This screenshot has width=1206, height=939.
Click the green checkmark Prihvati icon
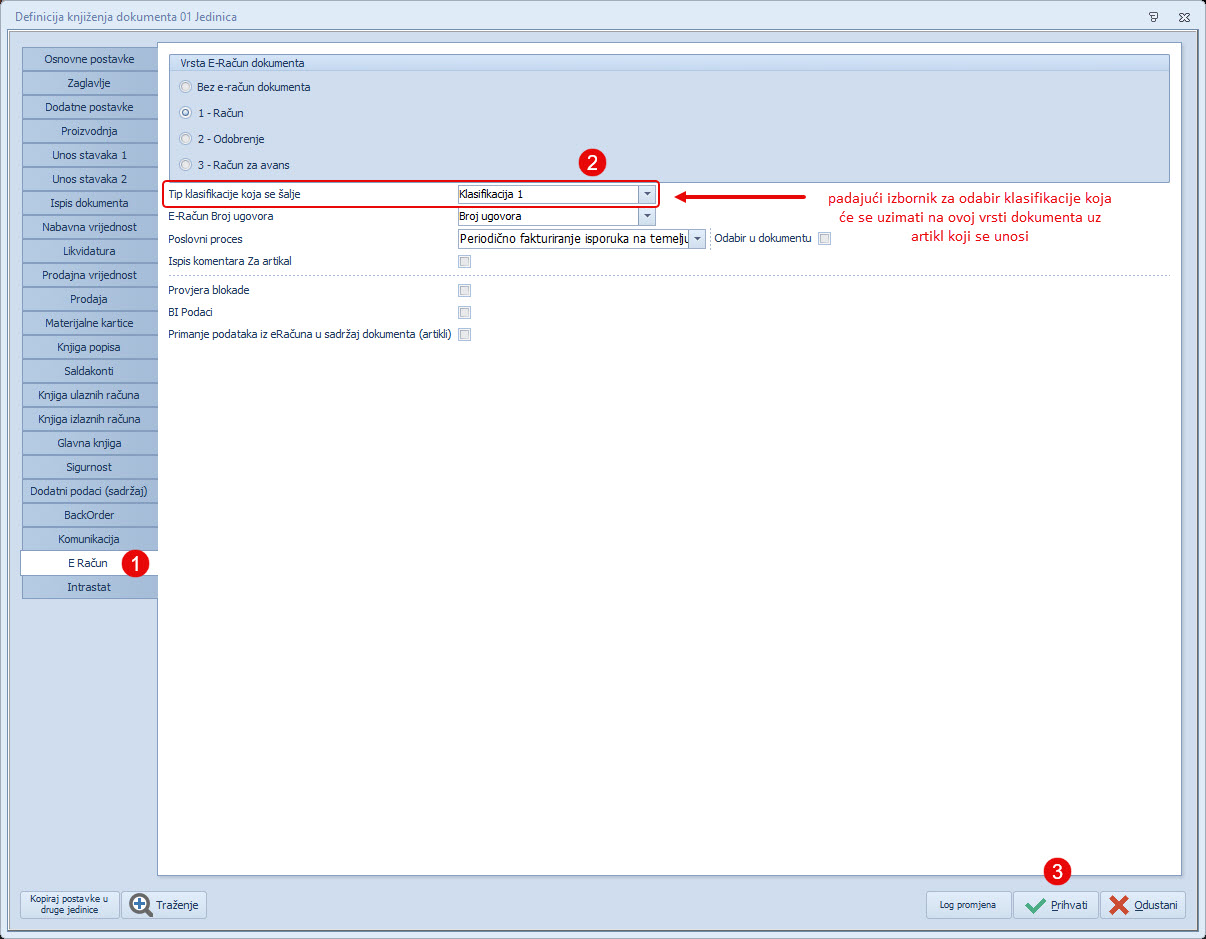tap(1035, 905)
